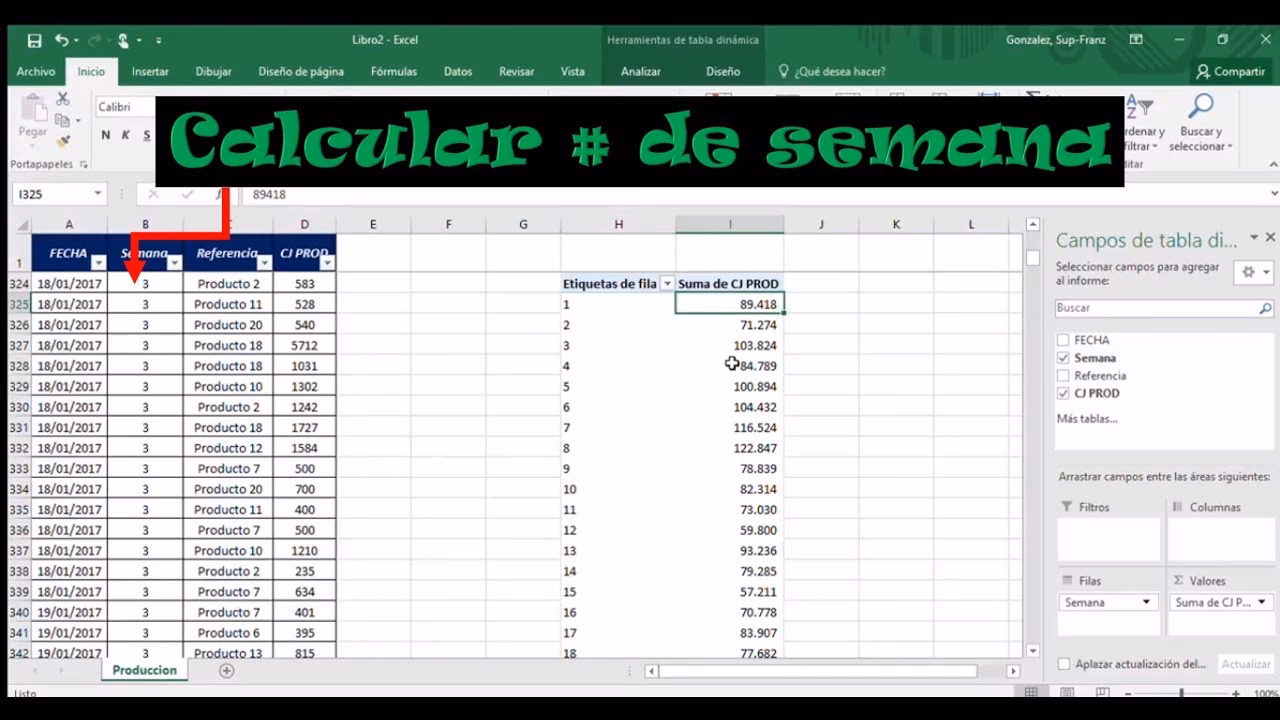Screen dimensions: 1280x720
Task: Click the Actualizar button
Action: [1246, 663]
